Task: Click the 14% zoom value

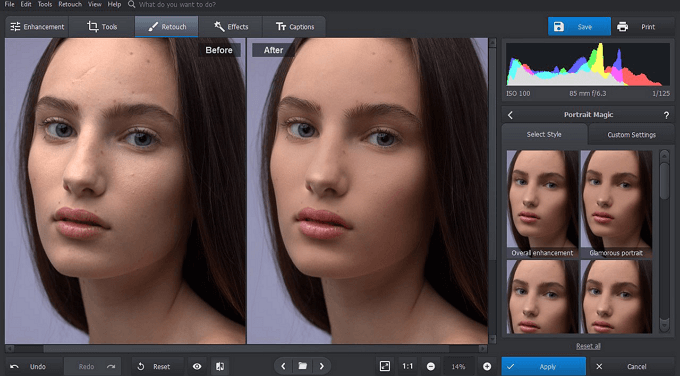Action: pos(458,366)
